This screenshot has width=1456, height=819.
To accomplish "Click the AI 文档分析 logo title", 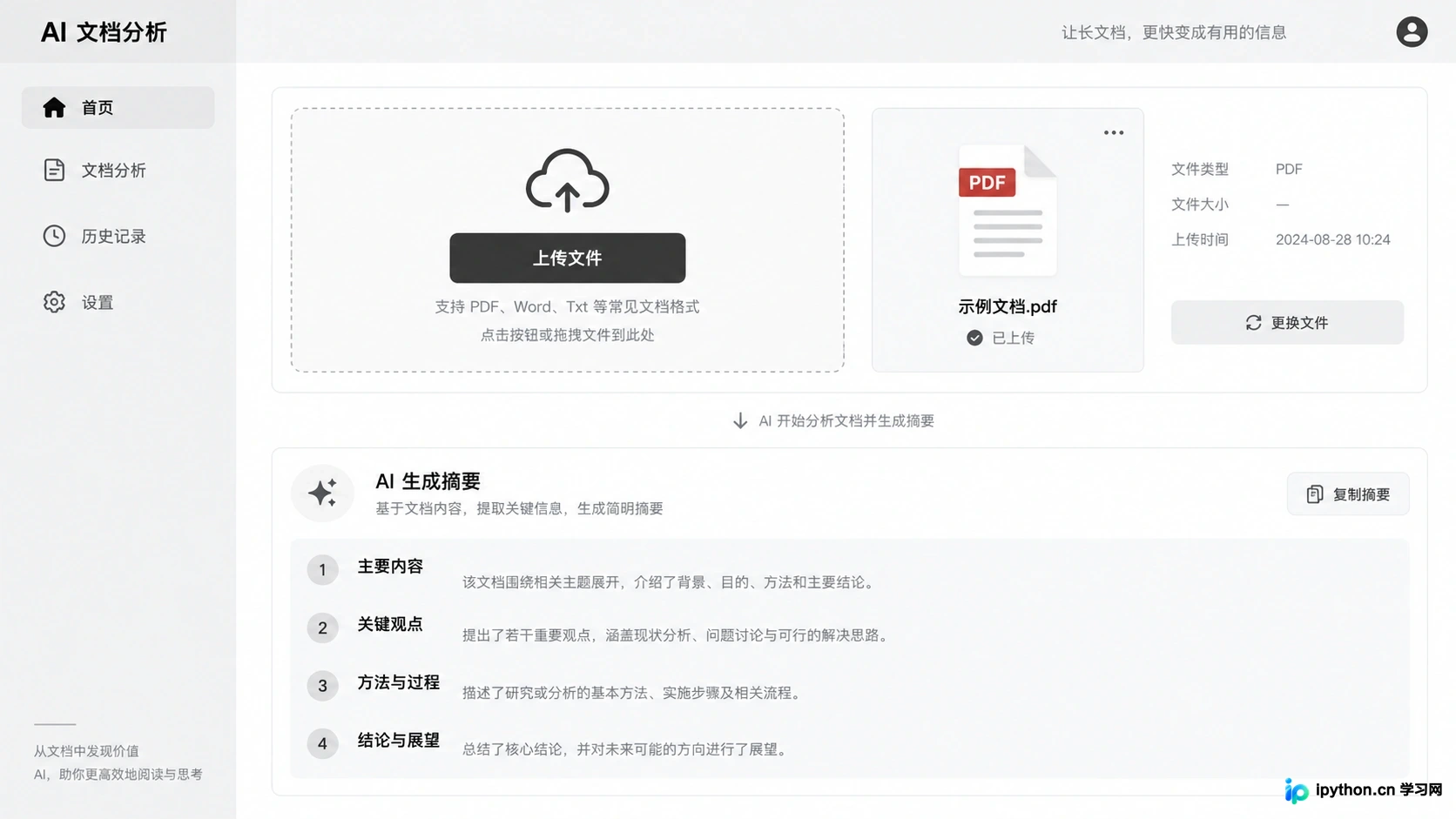I will 104,32.
